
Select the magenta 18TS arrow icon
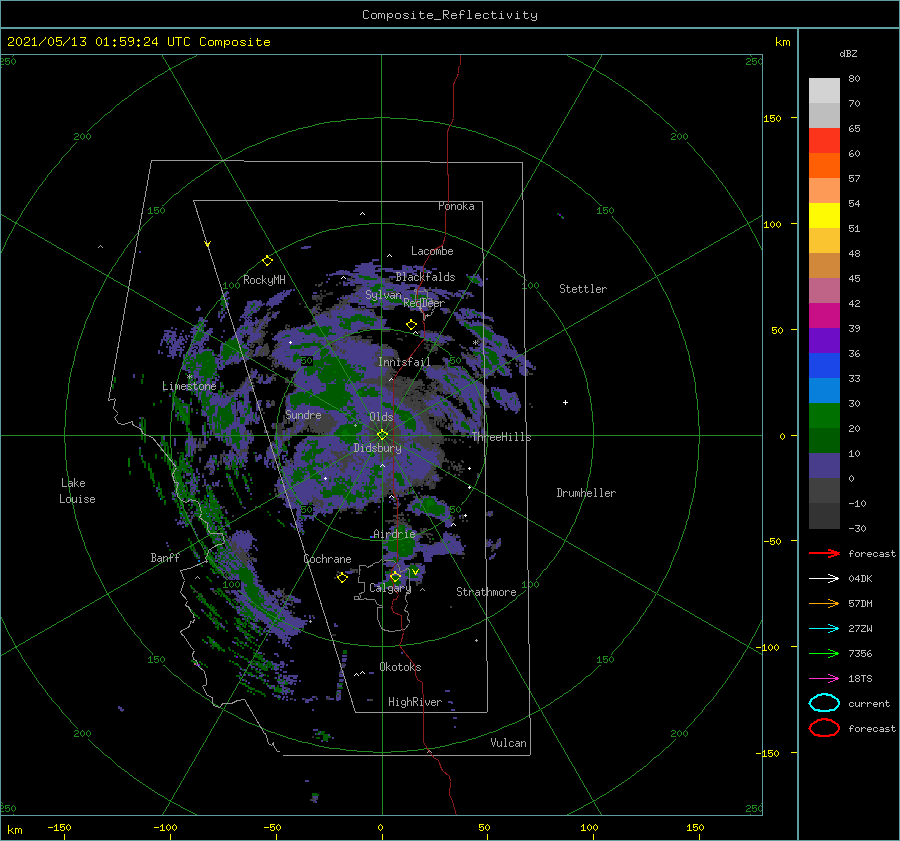click(824, 679)
